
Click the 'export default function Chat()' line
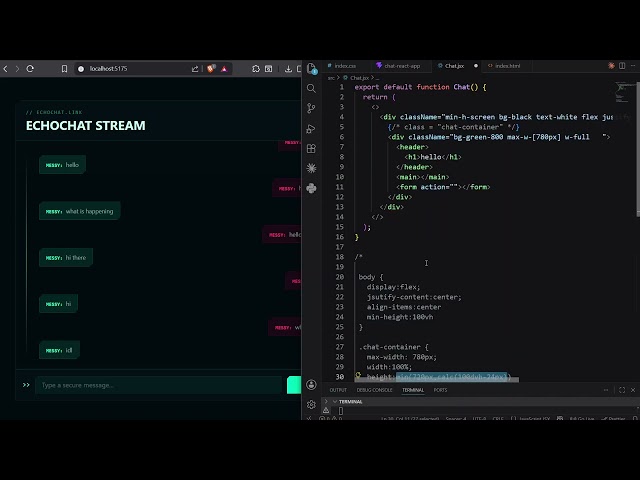click(420, 87)
